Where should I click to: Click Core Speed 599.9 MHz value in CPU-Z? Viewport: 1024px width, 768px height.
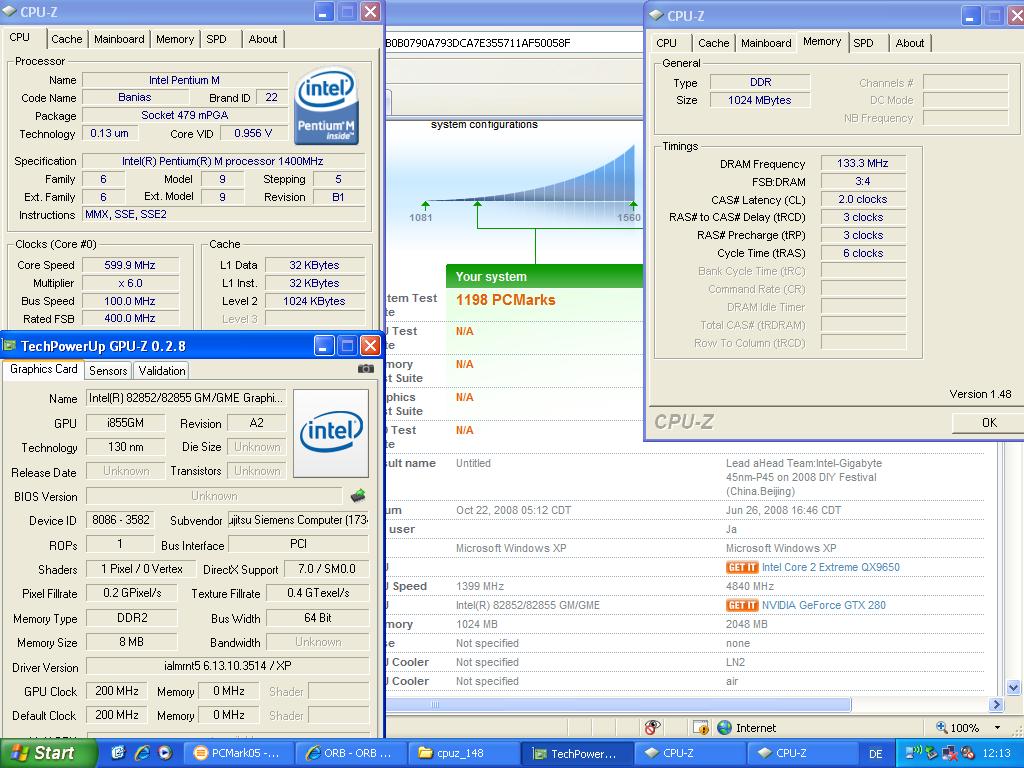130,265
